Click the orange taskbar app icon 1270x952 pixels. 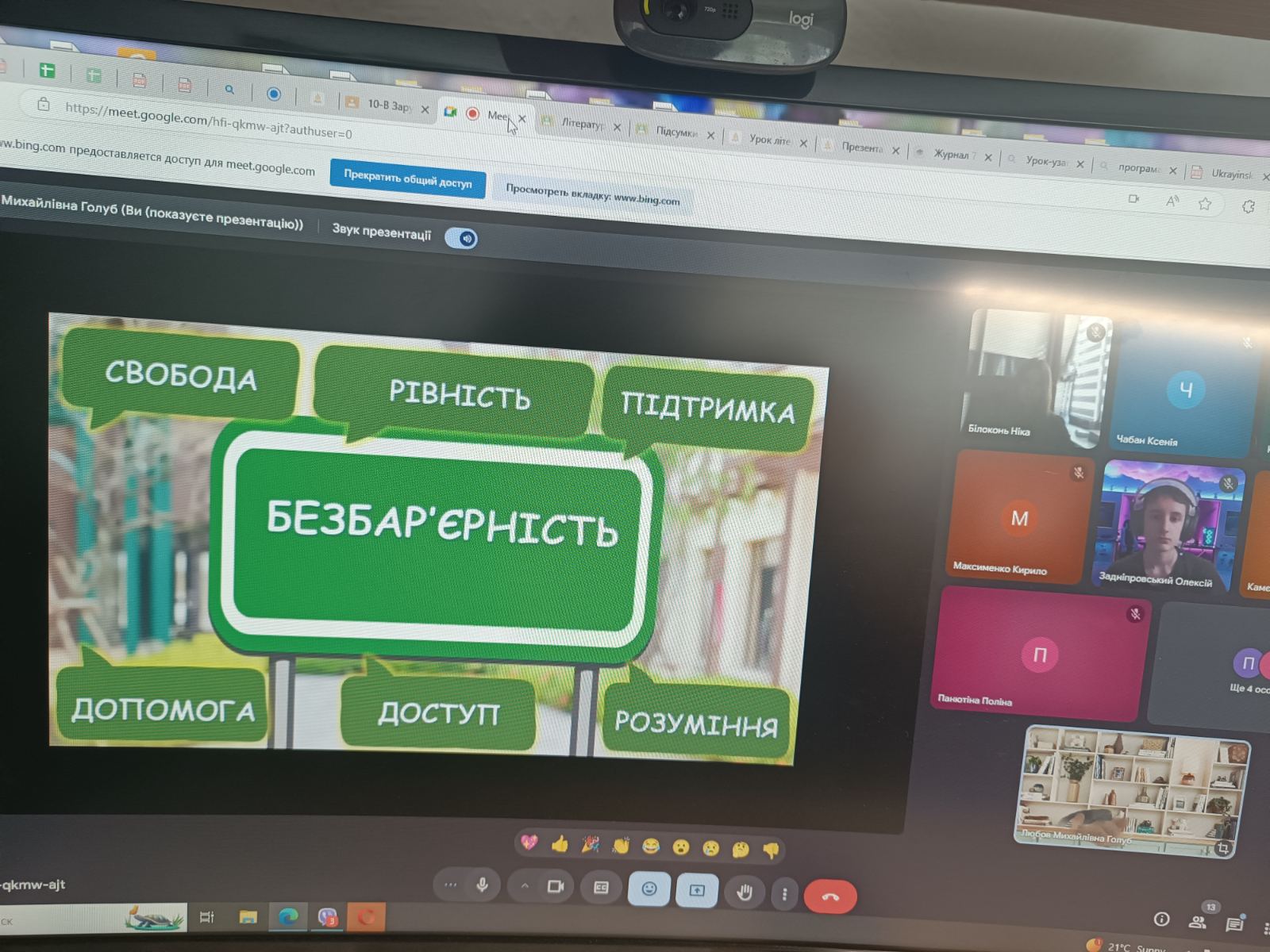tap(366, 918)
